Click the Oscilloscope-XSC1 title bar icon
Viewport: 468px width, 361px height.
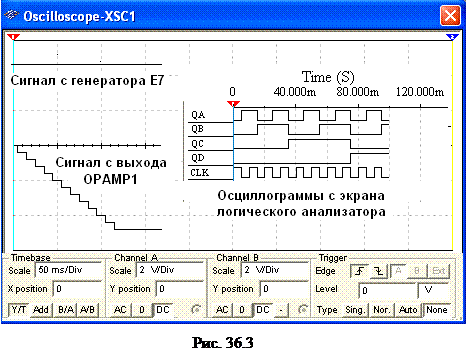[11, 15]
